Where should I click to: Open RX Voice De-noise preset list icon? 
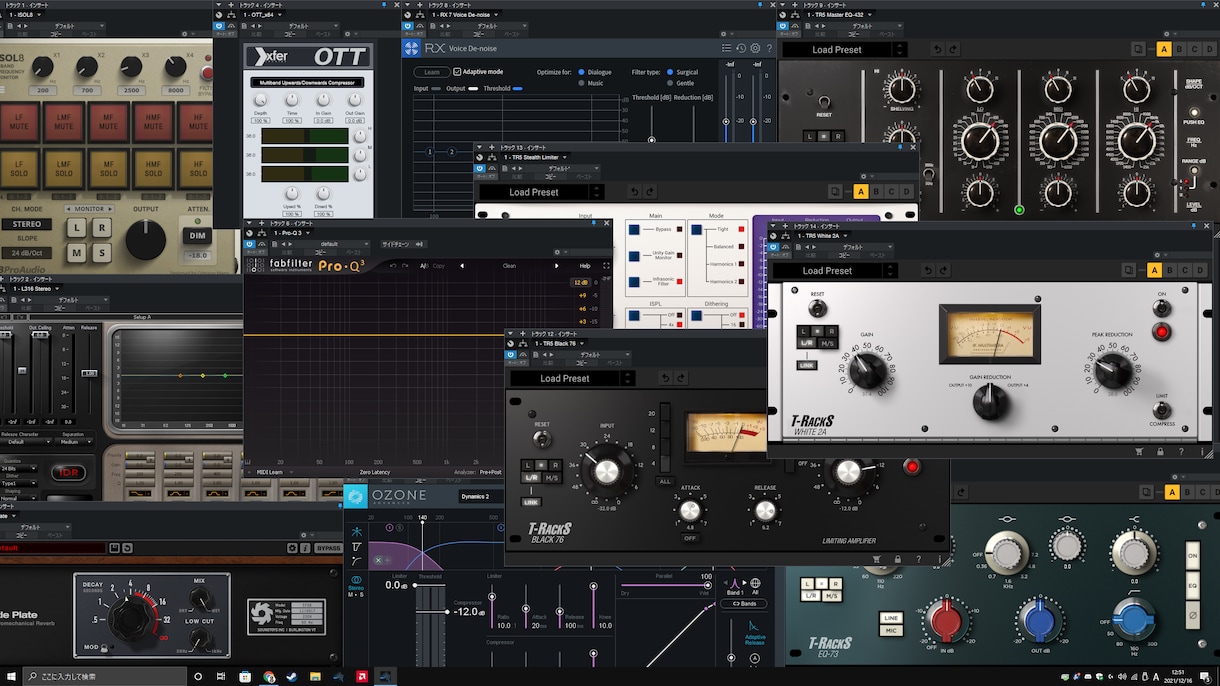(x=727, y=48)
